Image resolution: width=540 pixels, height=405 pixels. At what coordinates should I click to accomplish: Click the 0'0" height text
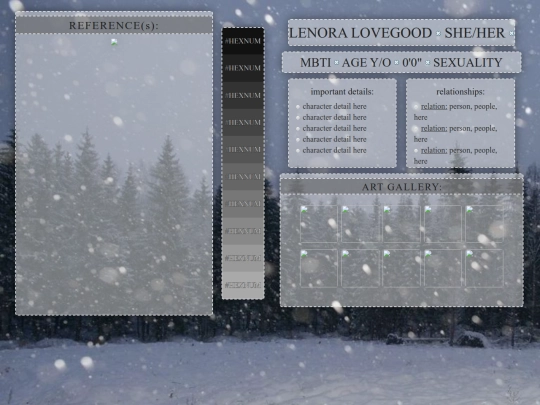tap(412, 63)
